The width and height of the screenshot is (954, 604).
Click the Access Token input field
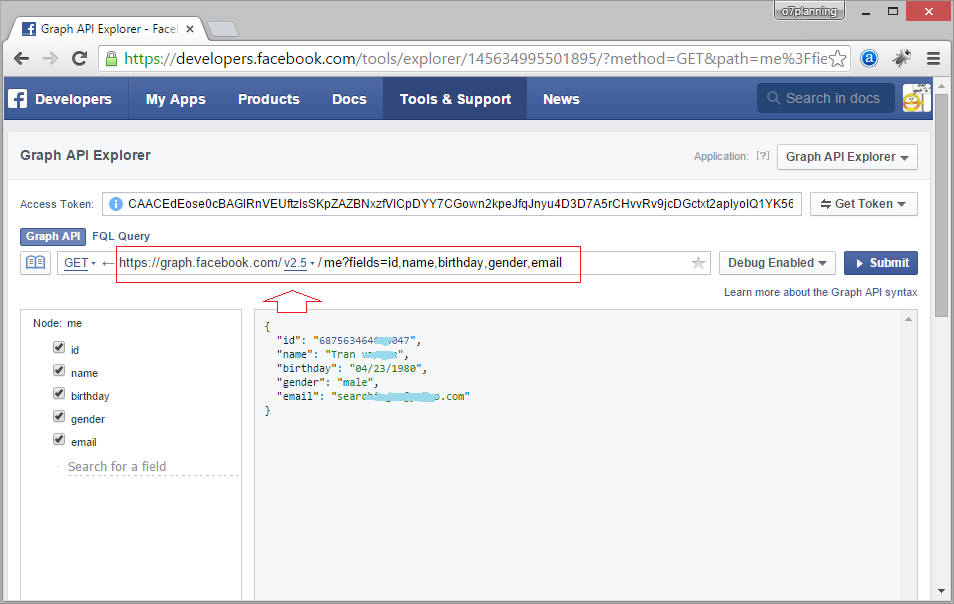(x=451, y=204)
